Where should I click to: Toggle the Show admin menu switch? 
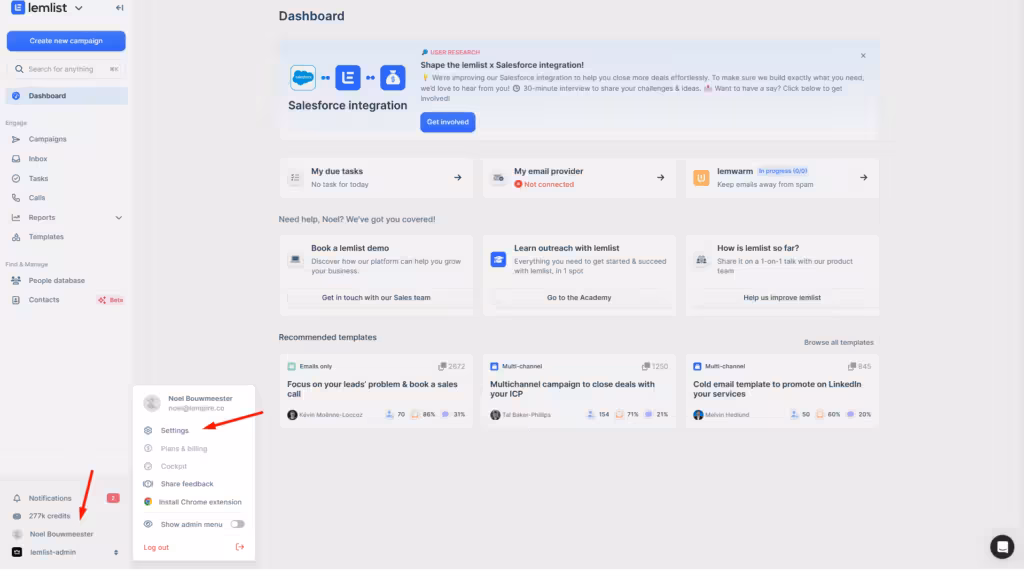237,524
